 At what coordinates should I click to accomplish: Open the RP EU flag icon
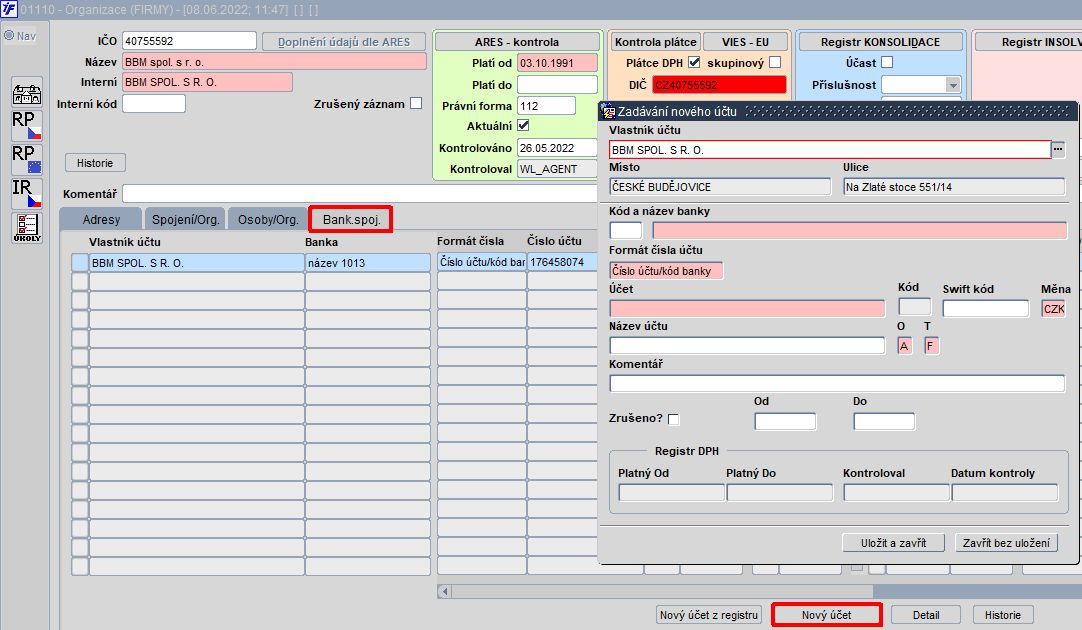(x=27, y=159)
